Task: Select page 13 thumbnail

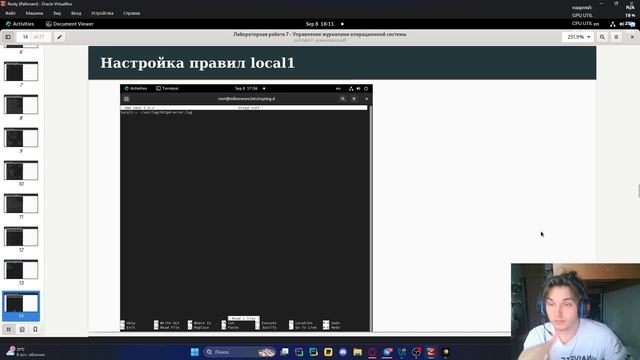Action: 21,270
